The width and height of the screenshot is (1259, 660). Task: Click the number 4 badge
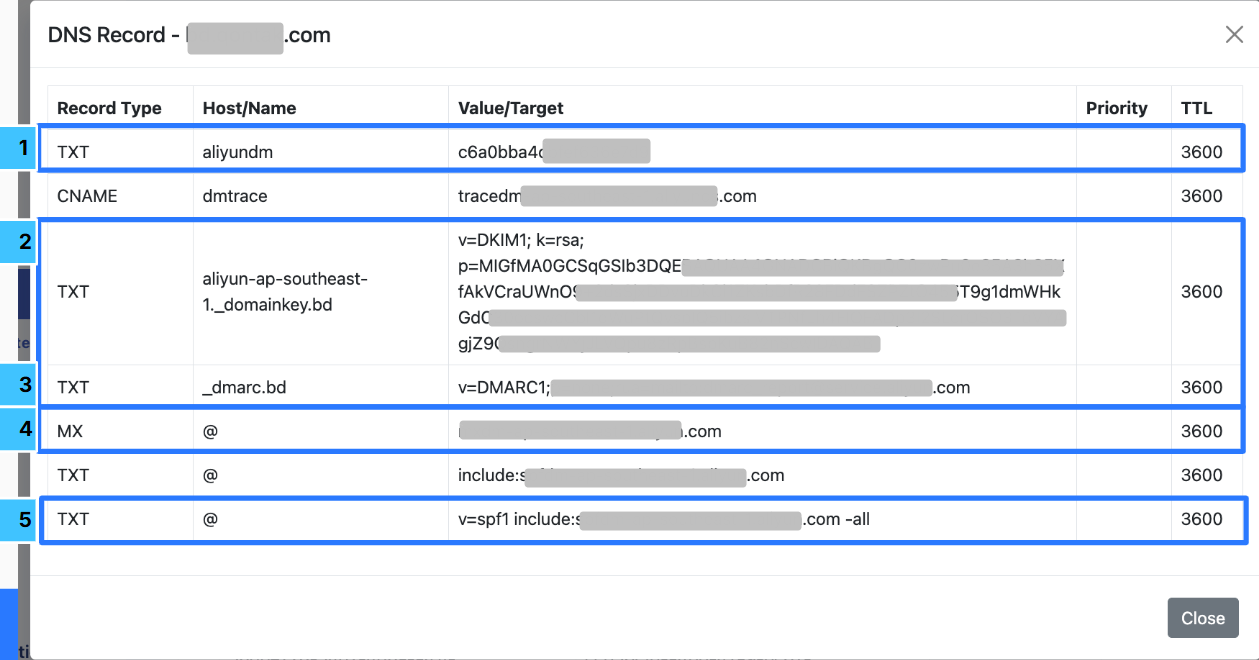click(19, 430)
